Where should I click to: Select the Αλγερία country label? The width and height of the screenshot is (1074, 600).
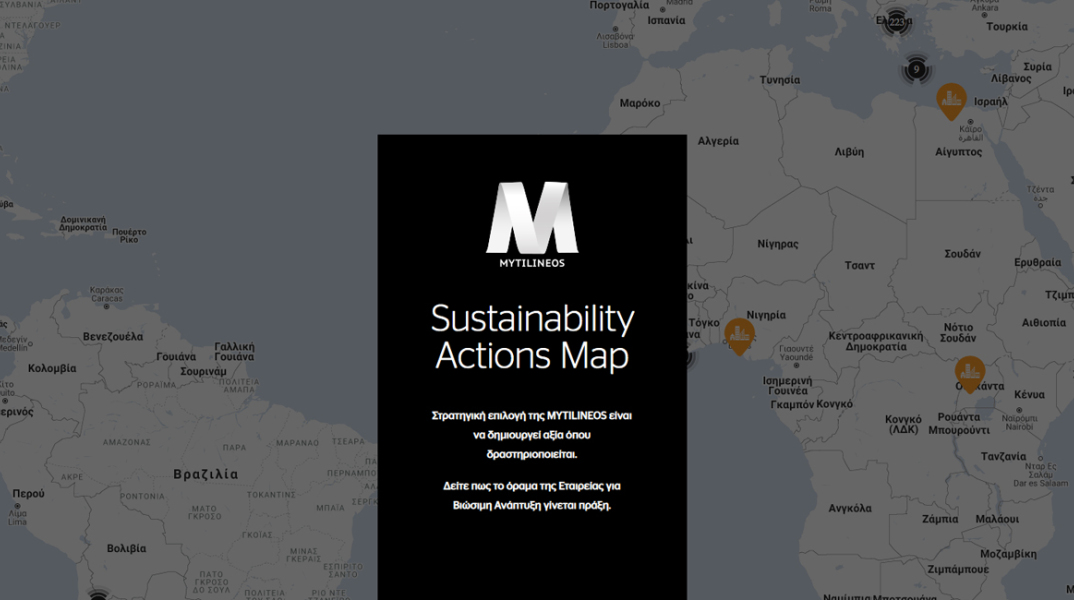718,141
